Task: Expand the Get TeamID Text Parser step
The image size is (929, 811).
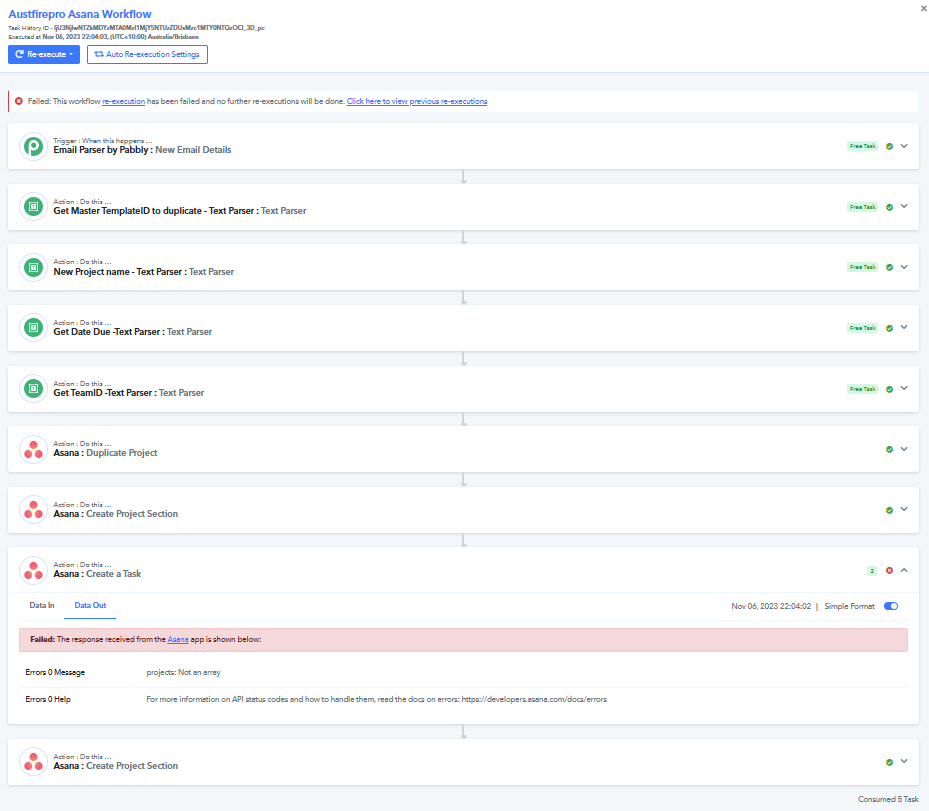Action: (904, 388)
